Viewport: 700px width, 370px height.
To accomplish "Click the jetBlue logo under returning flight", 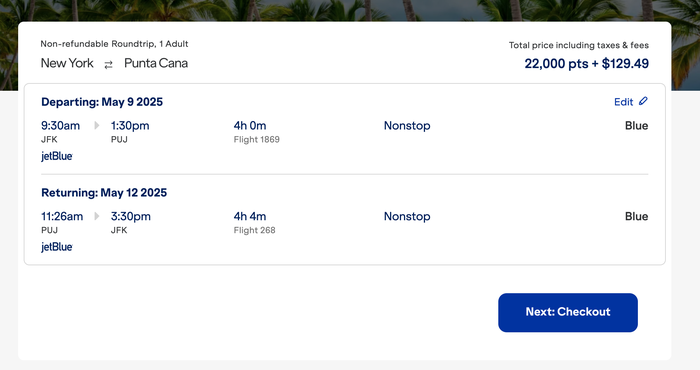I will (x=57, y=246).
